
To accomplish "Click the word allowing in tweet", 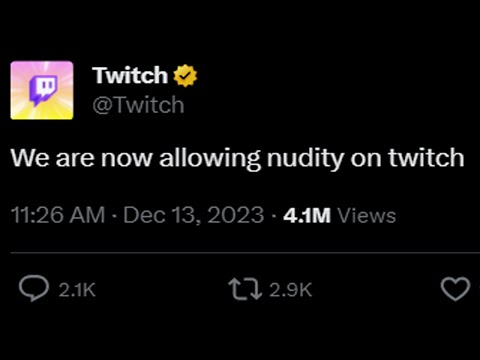I will pyautogui.click(x=210, y=158).
